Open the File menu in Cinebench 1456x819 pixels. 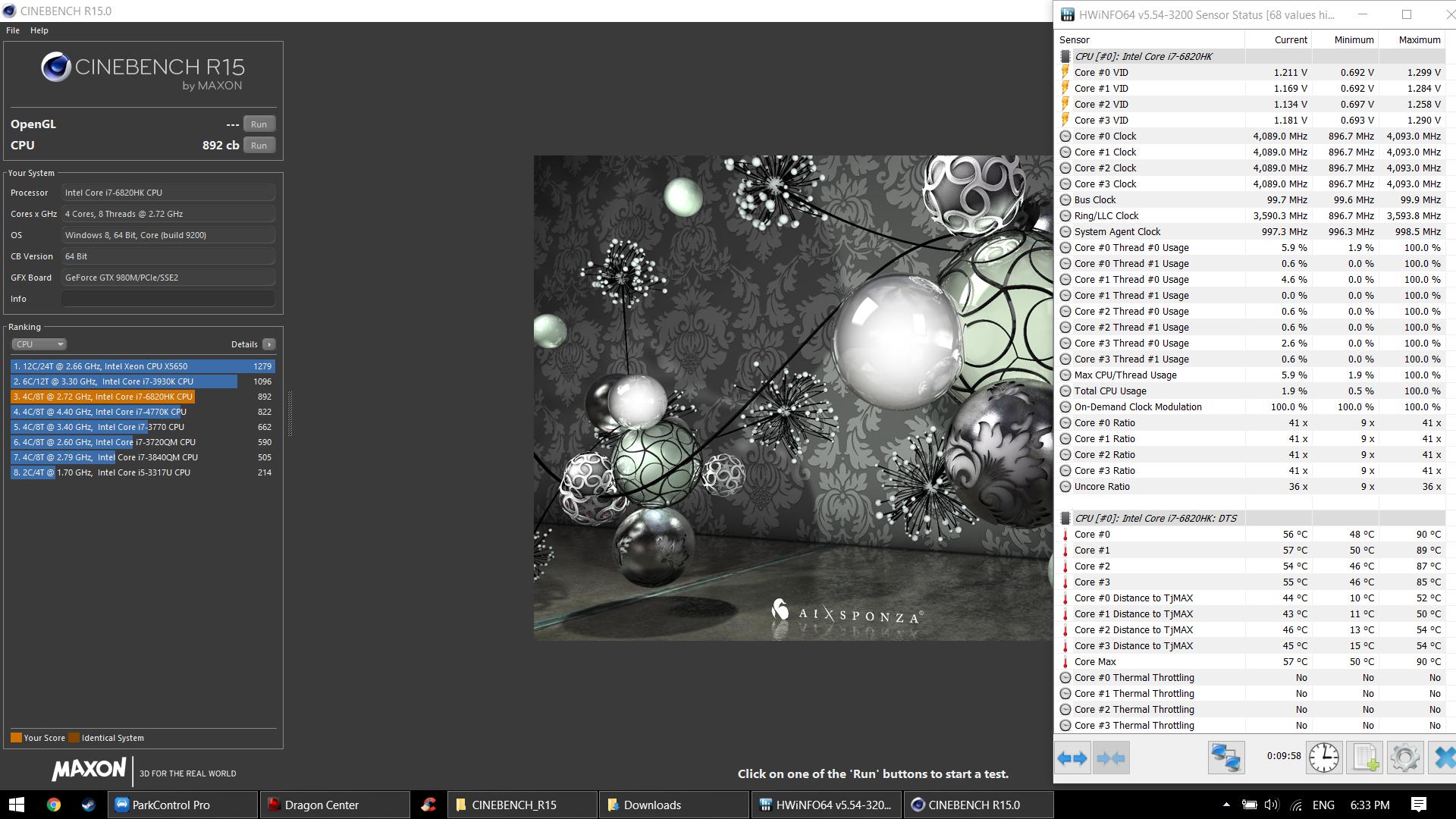(13, 30)
